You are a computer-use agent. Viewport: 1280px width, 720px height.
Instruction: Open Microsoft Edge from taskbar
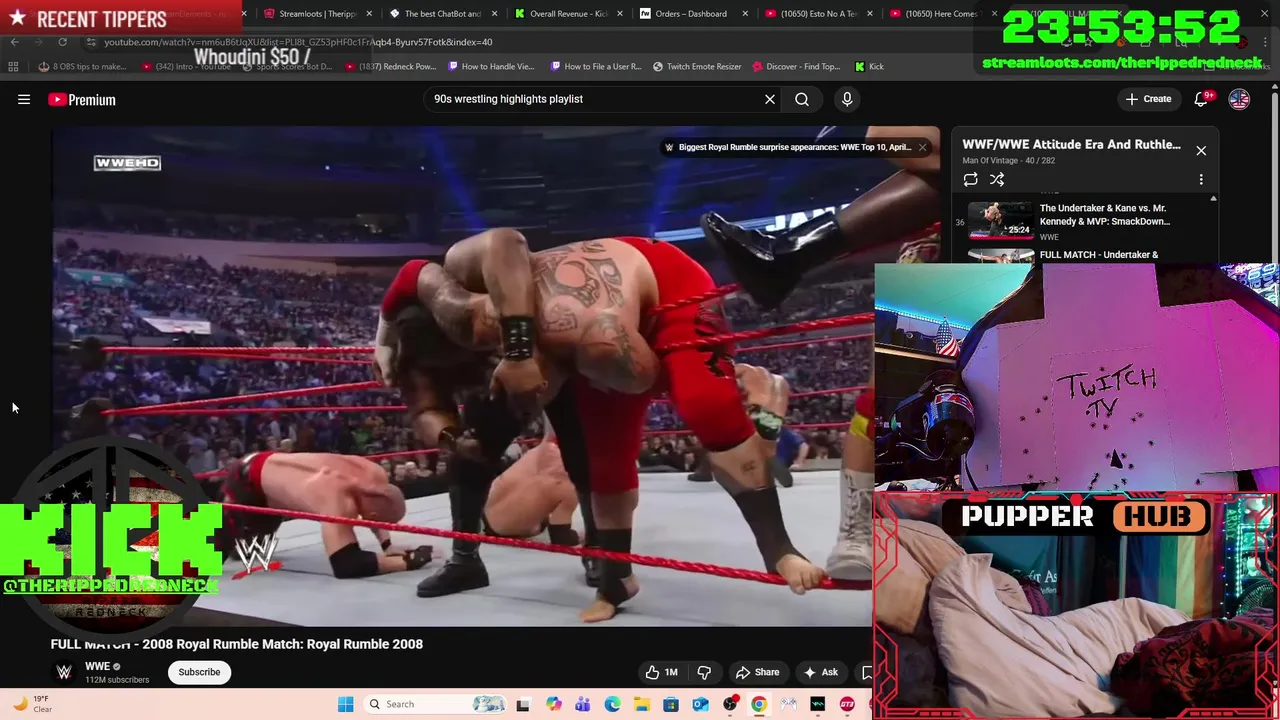612,704
